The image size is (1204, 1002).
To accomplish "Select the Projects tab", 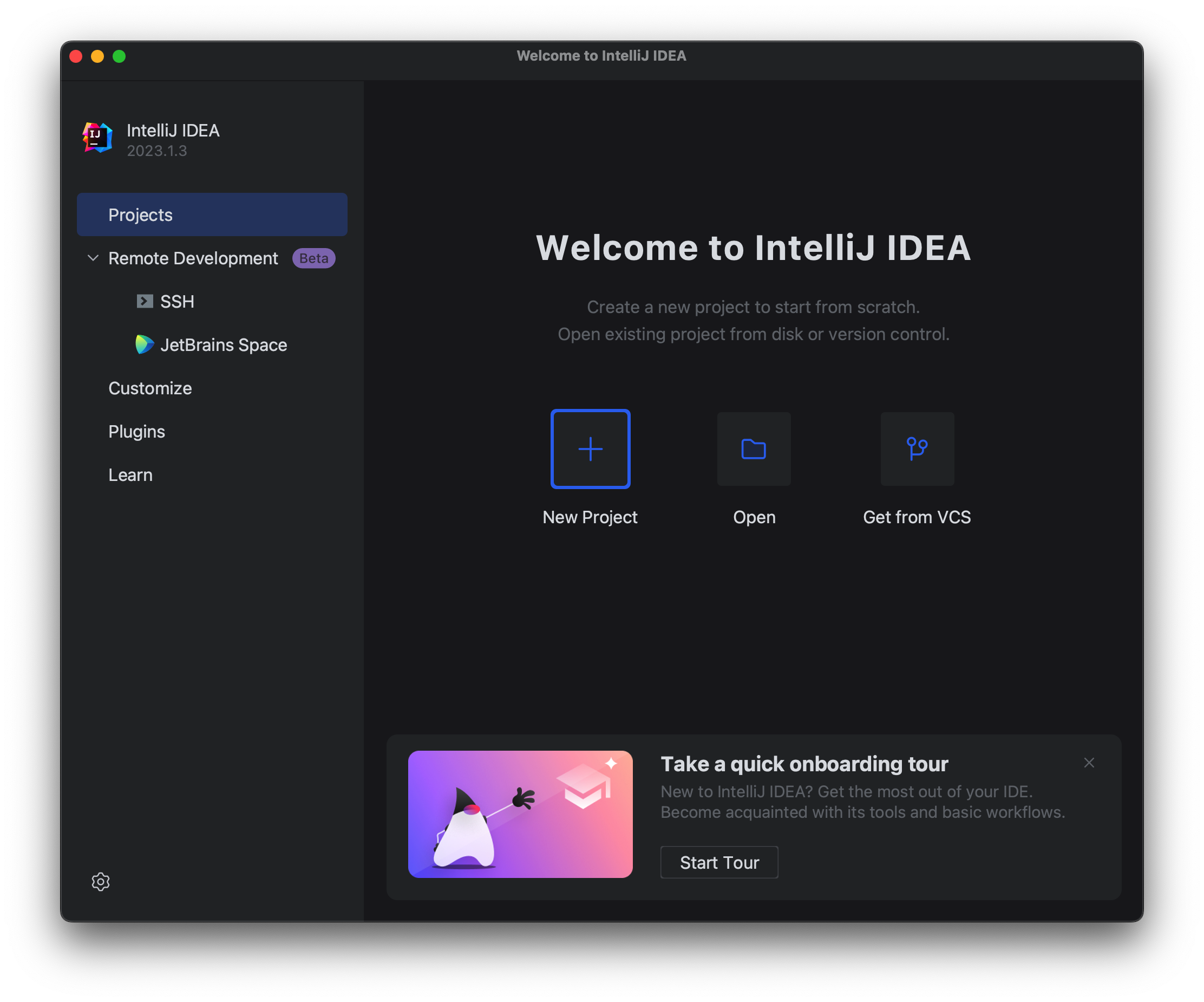I will (212, 214).
